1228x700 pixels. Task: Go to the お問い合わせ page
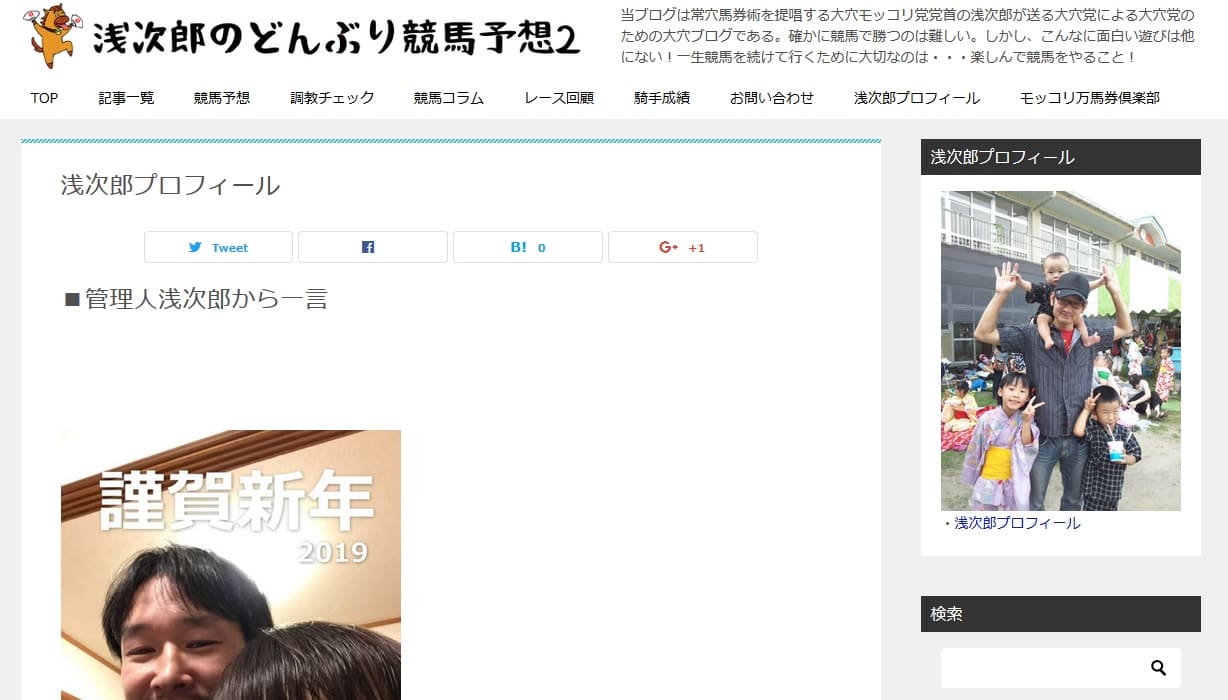[772, 98]
